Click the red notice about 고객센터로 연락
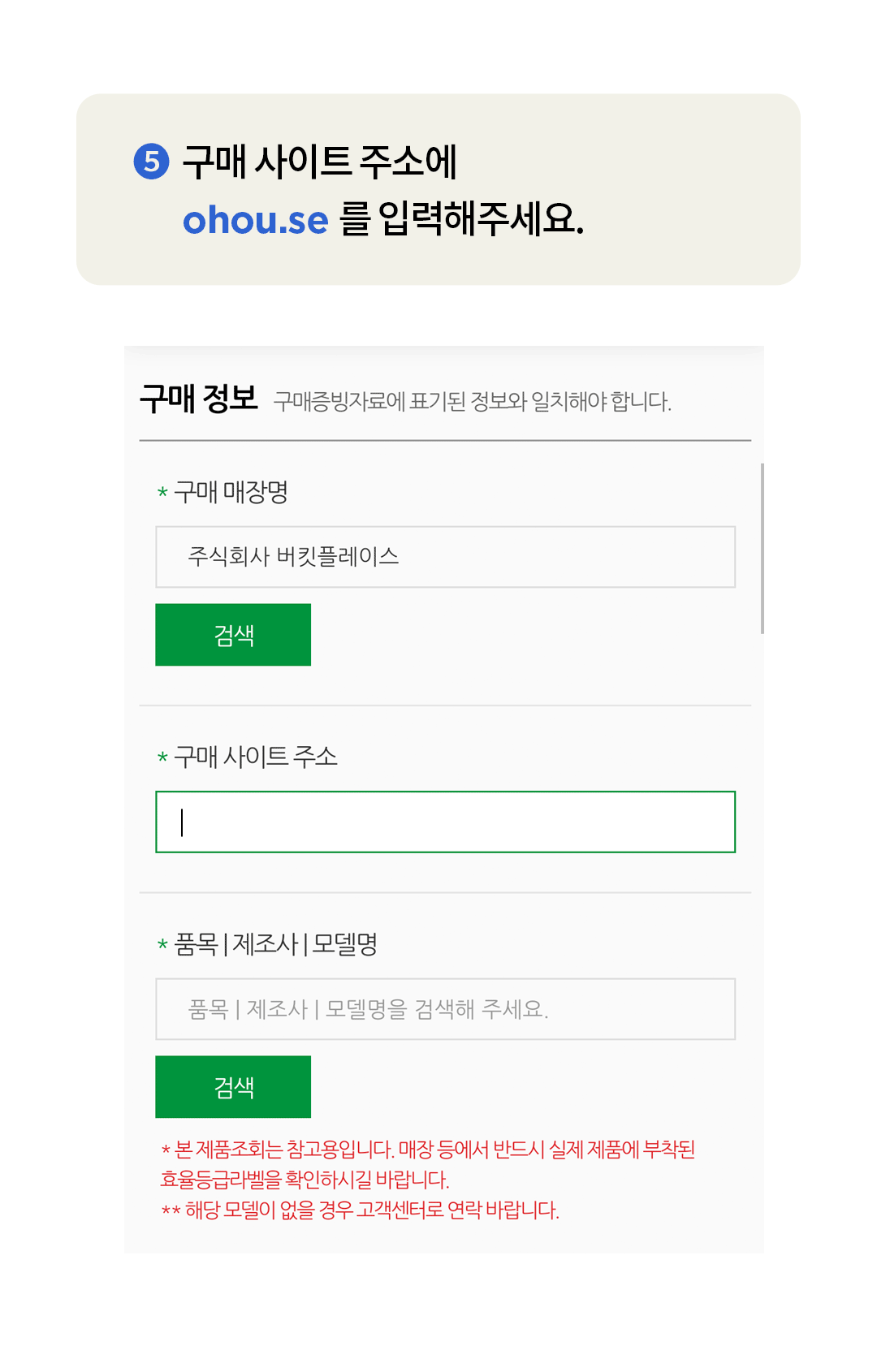Viewport: 877px width, 1372px height. click(x=361, y=1210)
